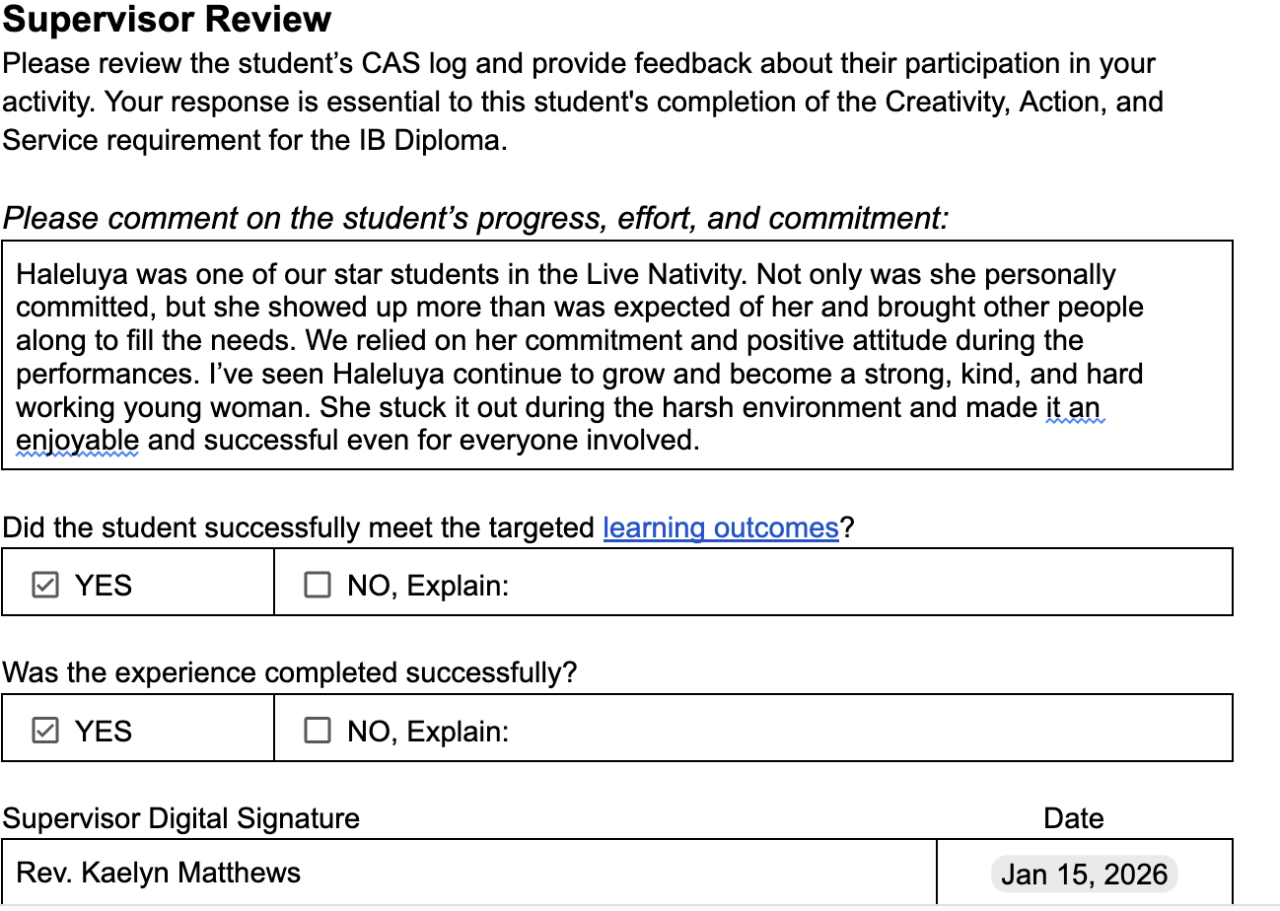Click inside the supervisor comment text box
This screenshot has width=1280, height=911.
tap(617, 355)
